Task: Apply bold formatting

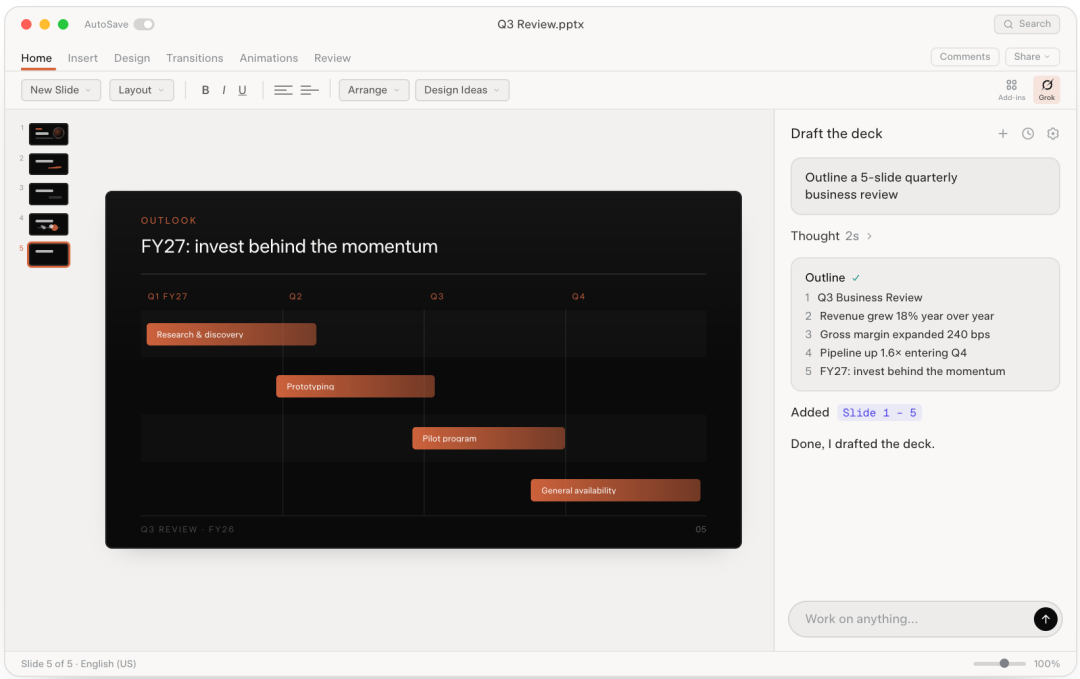Action: click(x=205, y=90)
